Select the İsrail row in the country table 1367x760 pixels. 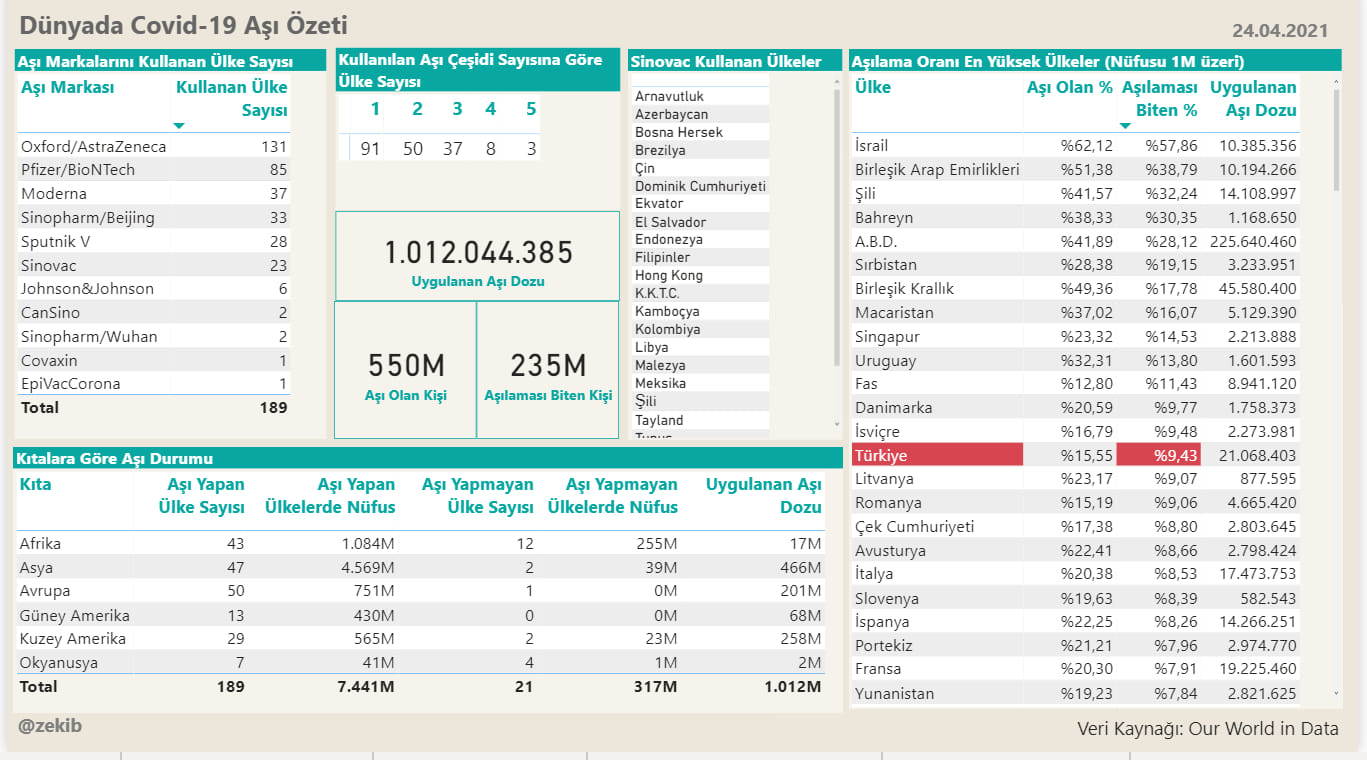coord(1075,146)
